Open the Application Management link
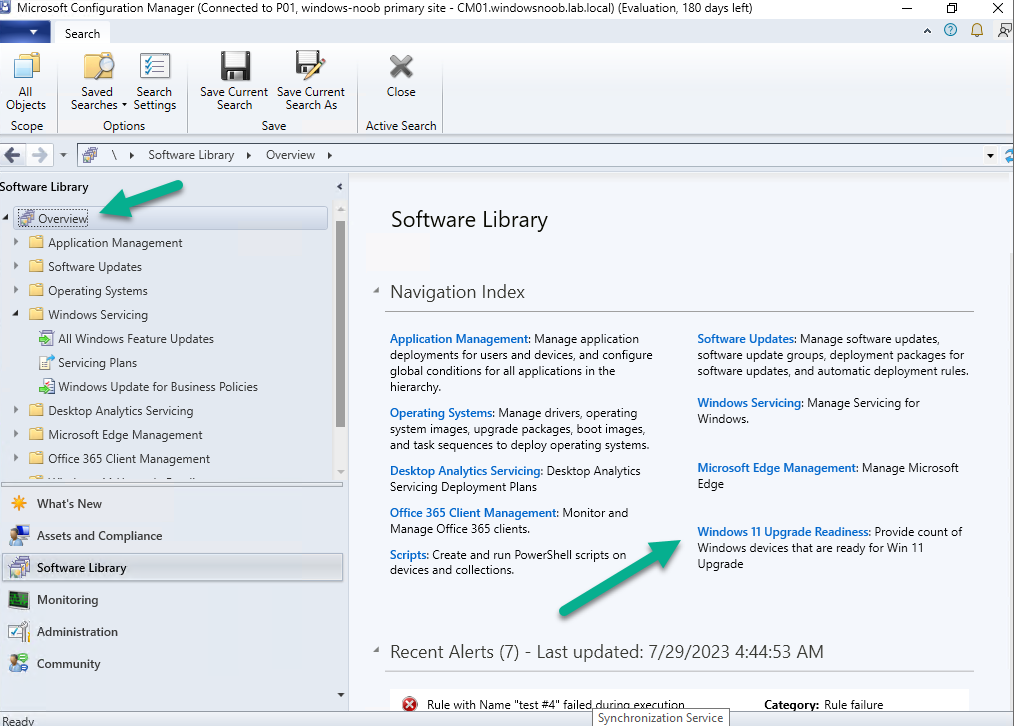Screen dimensions: 1014x726 pos(459,339)
